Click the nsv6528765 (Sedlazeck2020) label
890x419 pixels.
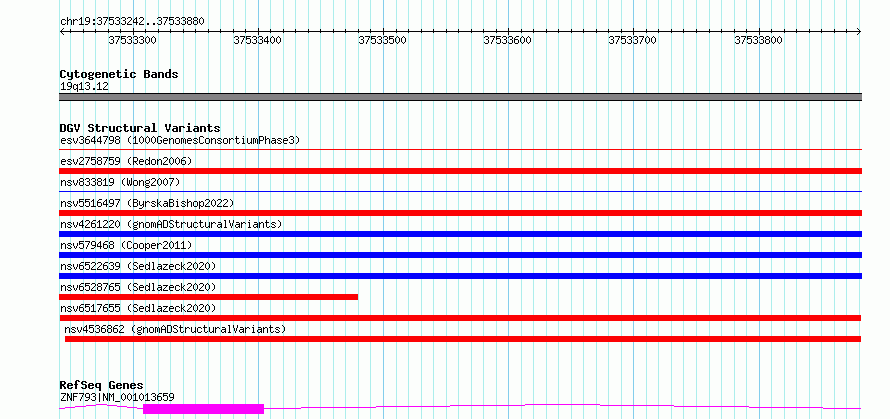(x=138, y=287)
